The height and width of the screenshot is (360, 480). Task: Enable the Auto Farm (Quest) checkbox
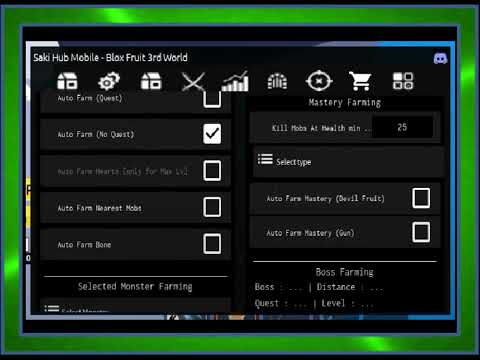click(x=212, y=99)
